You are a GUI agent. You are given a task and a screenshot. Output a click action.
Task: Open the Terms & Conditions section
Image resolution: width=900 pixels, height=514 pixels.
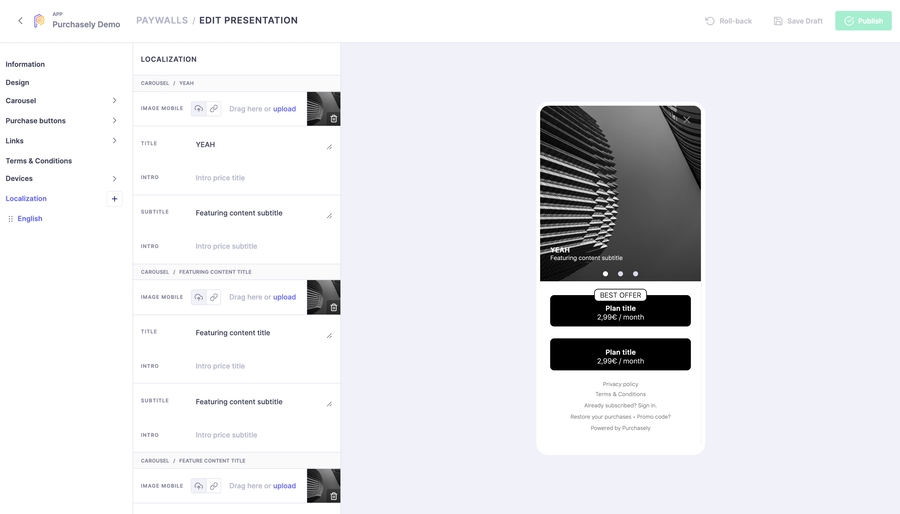[38, 161]
